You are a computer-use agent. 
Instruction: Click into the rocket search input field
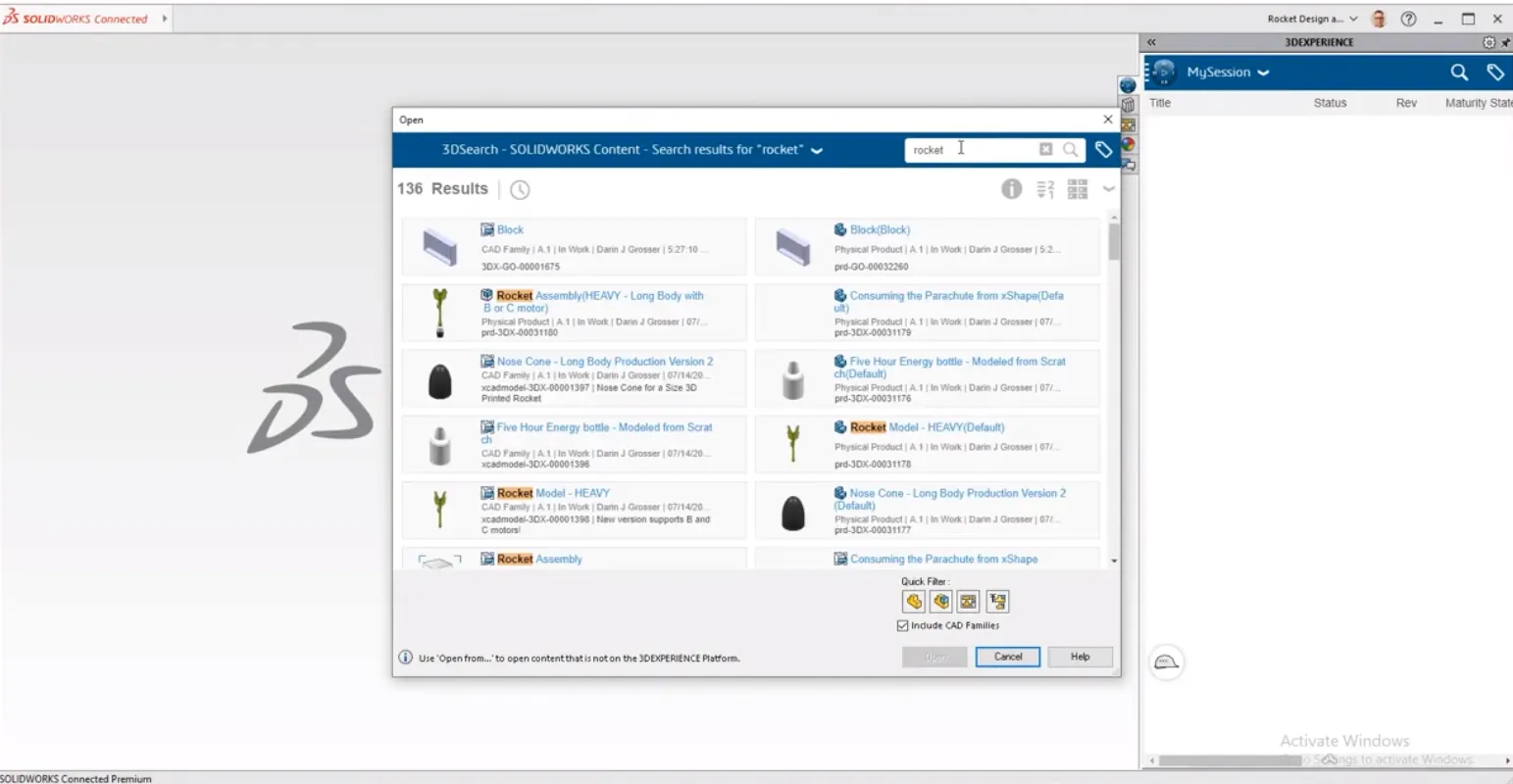click(x=971, y=150)
